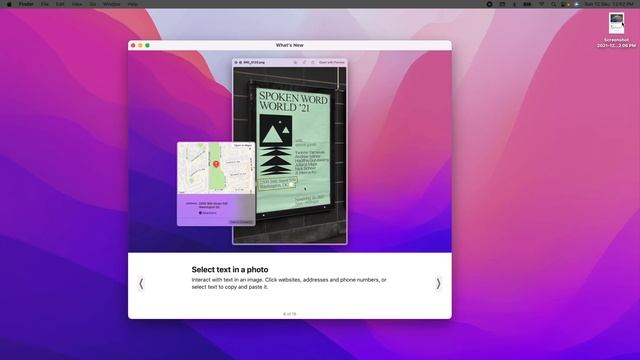
Task: Click the map preview popover
Action: [x=216, y=184]
